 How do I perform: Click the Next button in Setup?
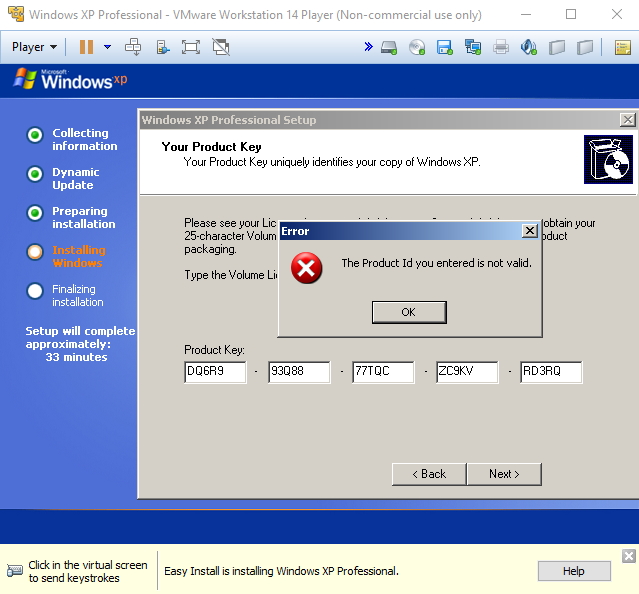pos(504,474)
